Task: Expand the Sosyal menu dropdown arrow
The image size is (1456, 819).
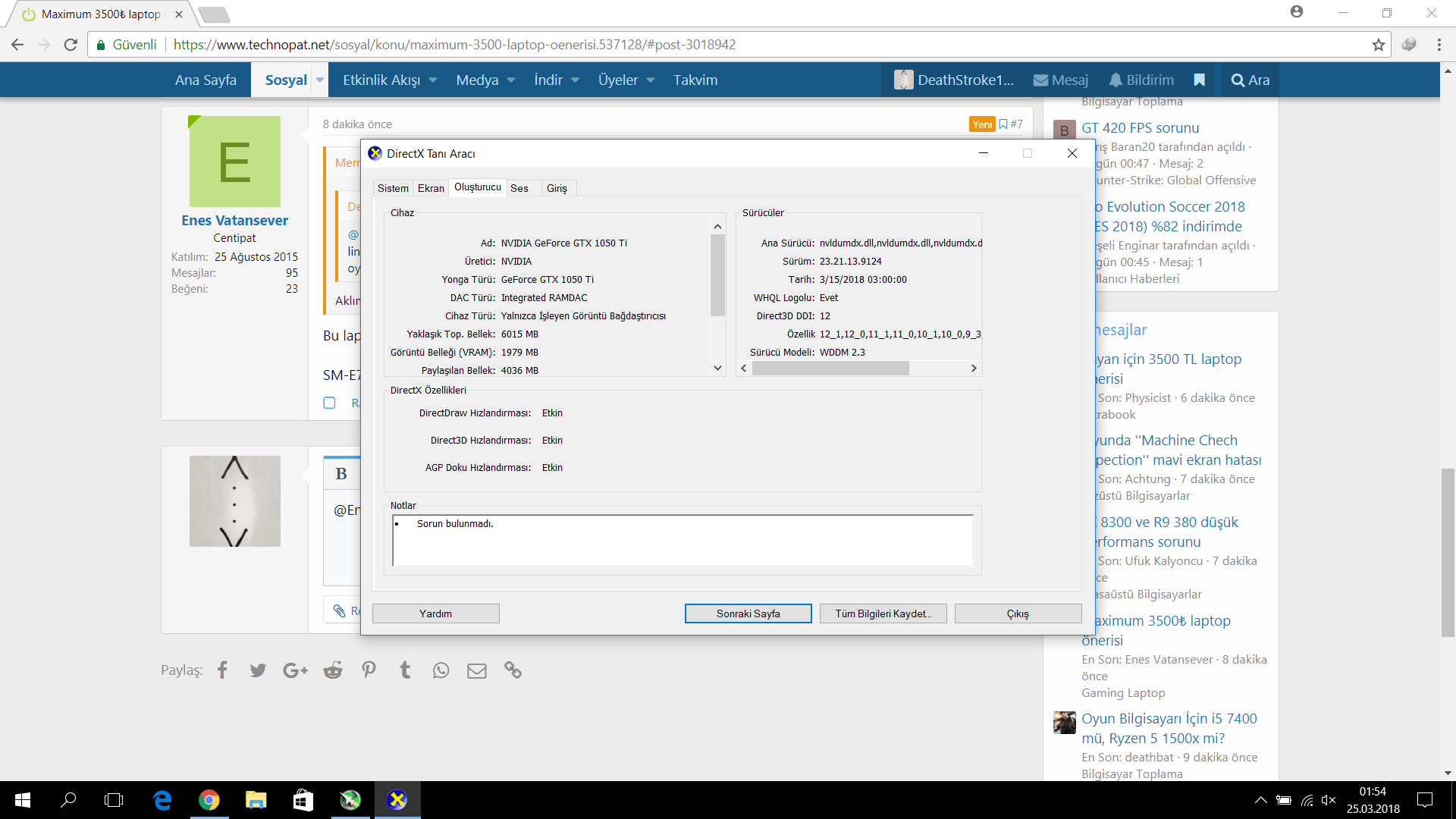Action: pyautogui.click(x=320, y=80)
